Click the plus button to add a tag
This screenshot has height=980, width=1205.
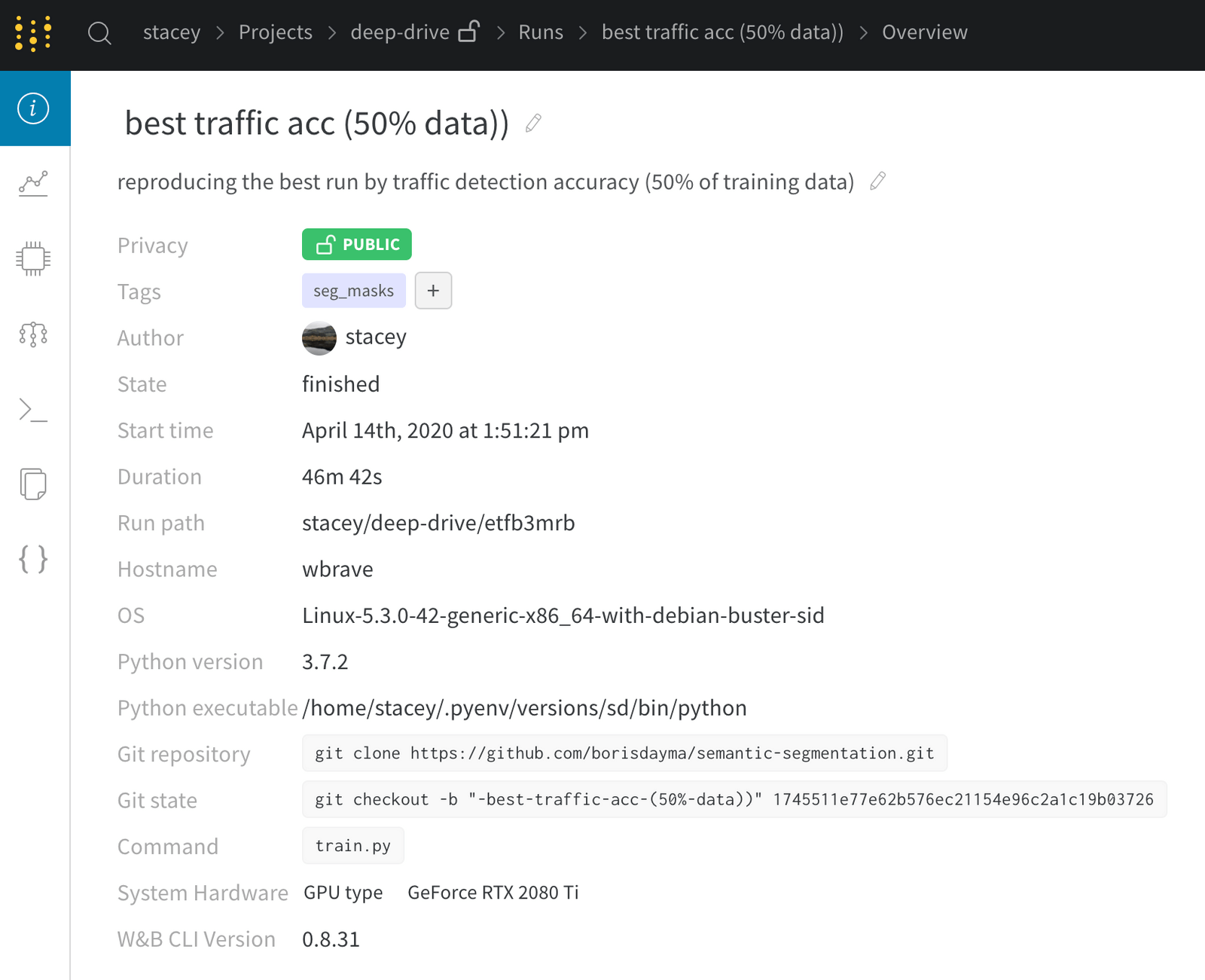click(433, 290)
